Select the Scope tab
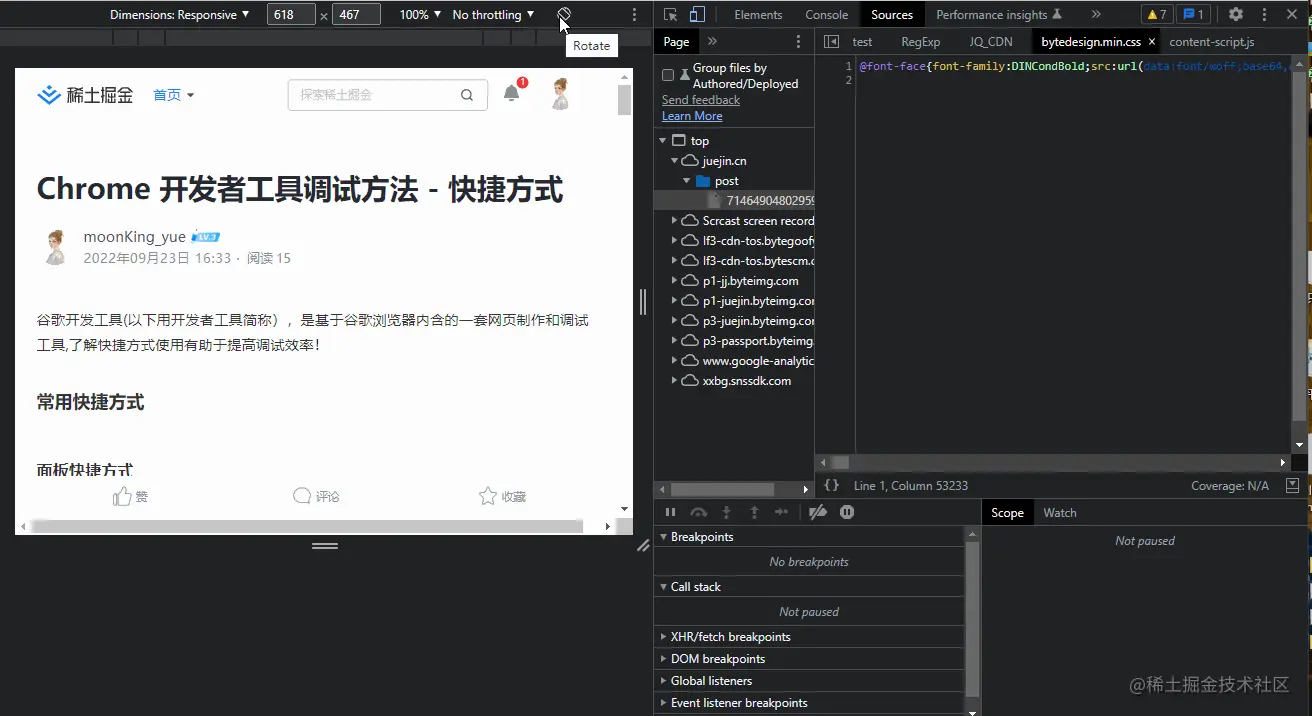Image resolution: width=1312 pixels, height=716 pixels. tap(1007, 513)
